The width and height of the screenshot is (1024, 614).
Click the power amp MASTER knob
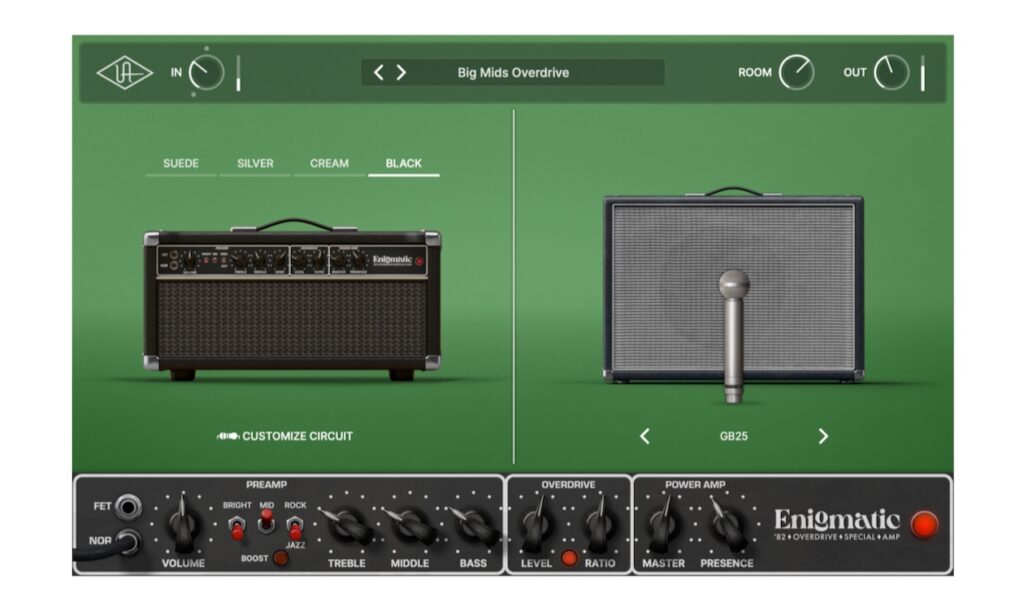[663, 524]
